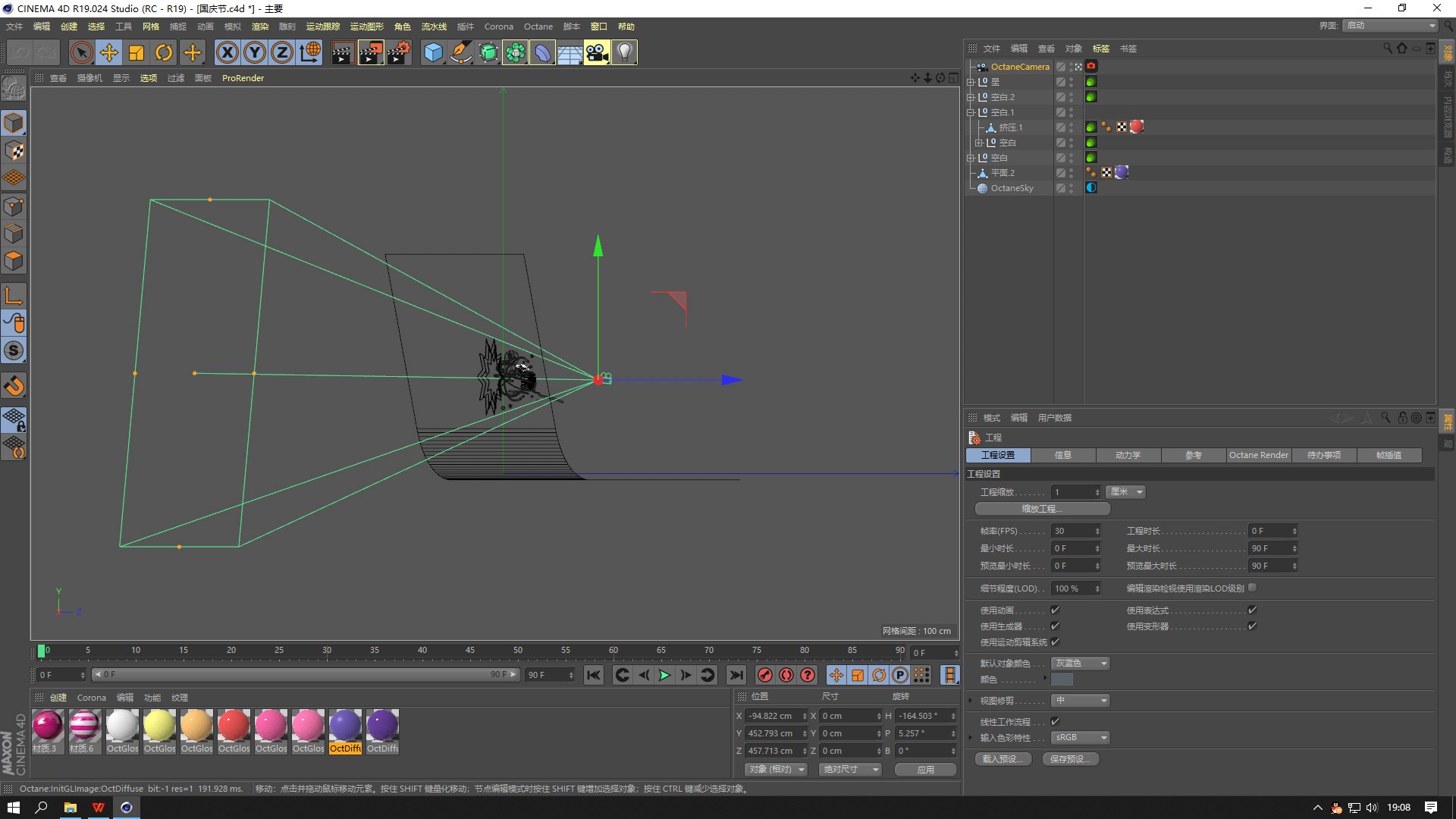
Task: Toggle the 使用动画 checkbox
Action: pos(1055,610)
